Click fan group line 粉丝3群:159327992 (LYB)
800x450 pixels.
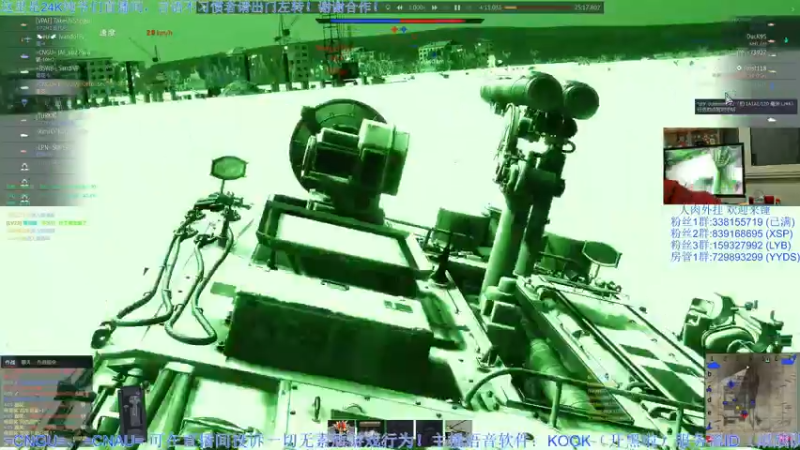731,245
